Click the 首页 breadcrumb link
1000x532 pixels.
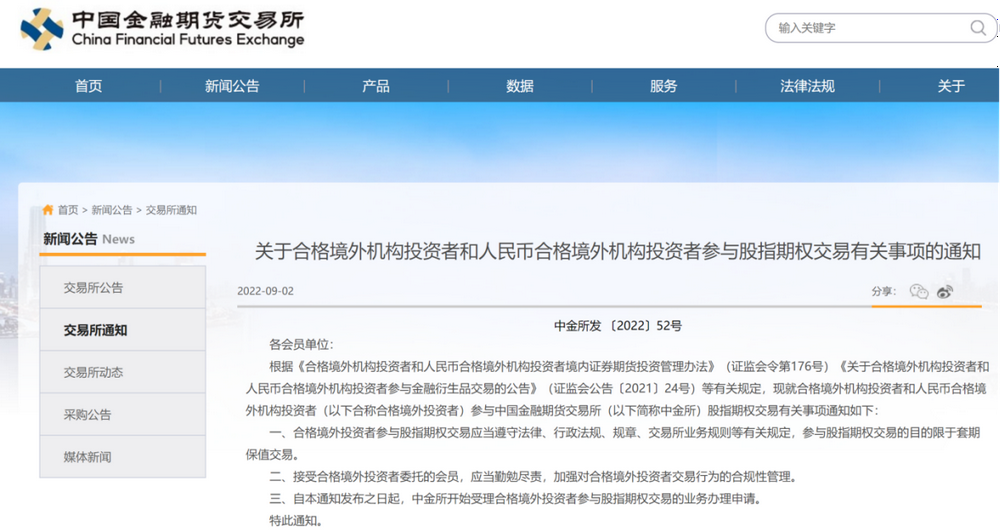68,210
